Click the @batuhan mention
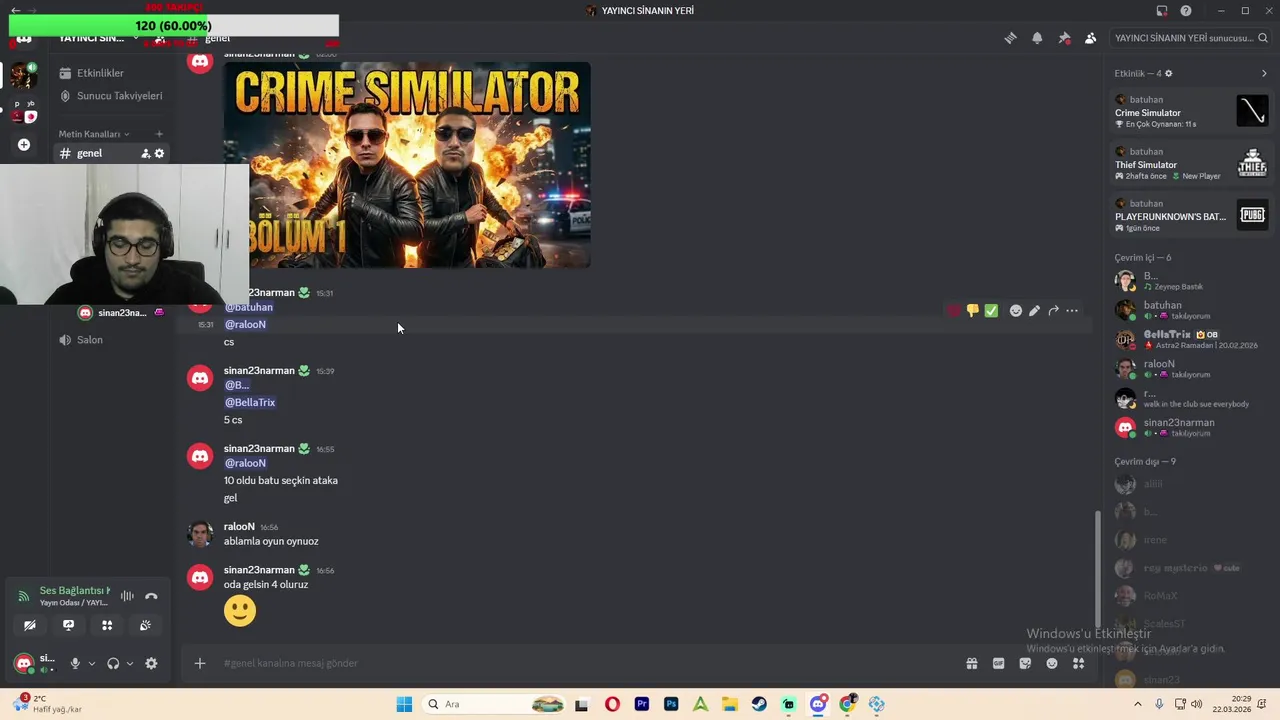The height and width of the screenshot is (720, 1280). [249, 307]
